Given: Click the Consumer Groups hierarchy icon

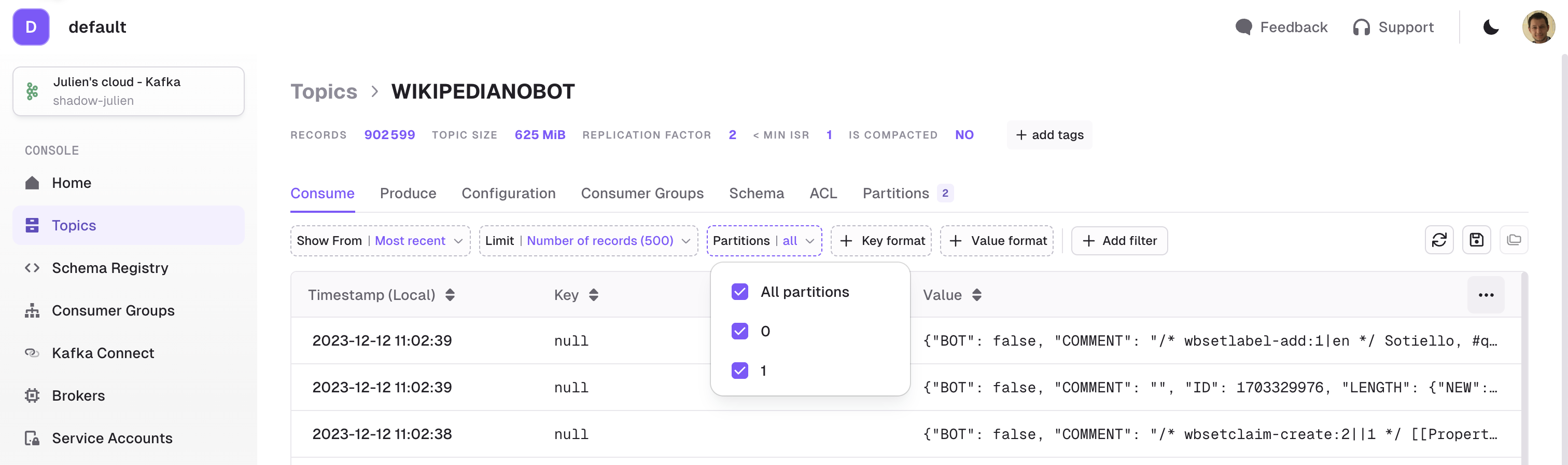Looking at the screenshot, I should pyautogui.click(x=32, y=311).
